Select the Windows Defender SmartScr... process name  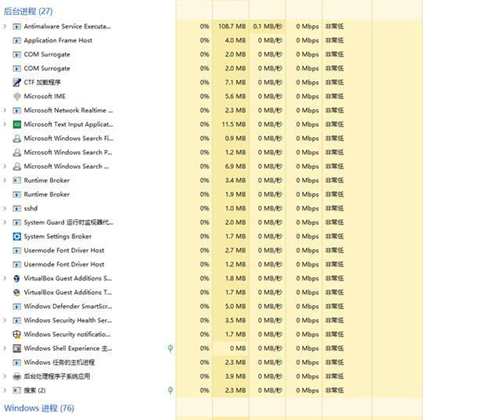tap(68, 306)
